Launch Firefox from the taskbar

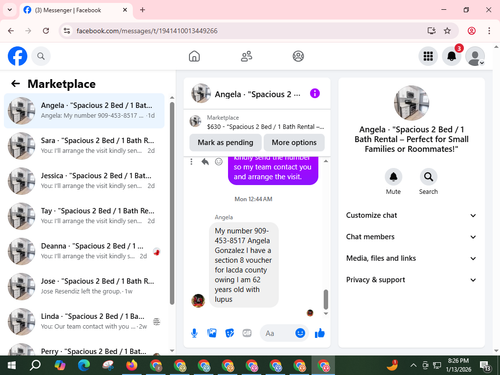pyautogui.click(x=132, y=366)
